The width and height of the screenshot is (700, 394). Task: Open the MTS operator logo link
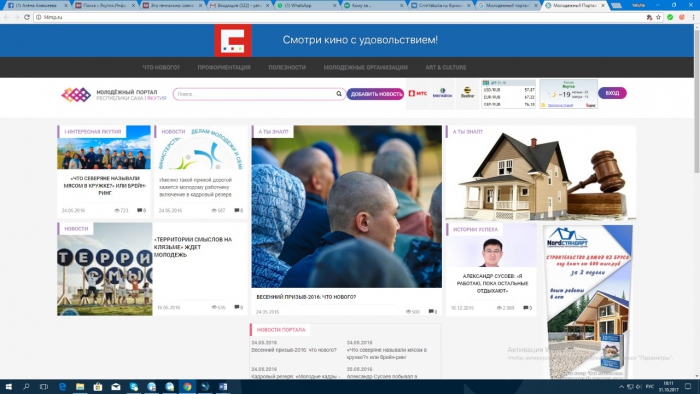[418, 94]
